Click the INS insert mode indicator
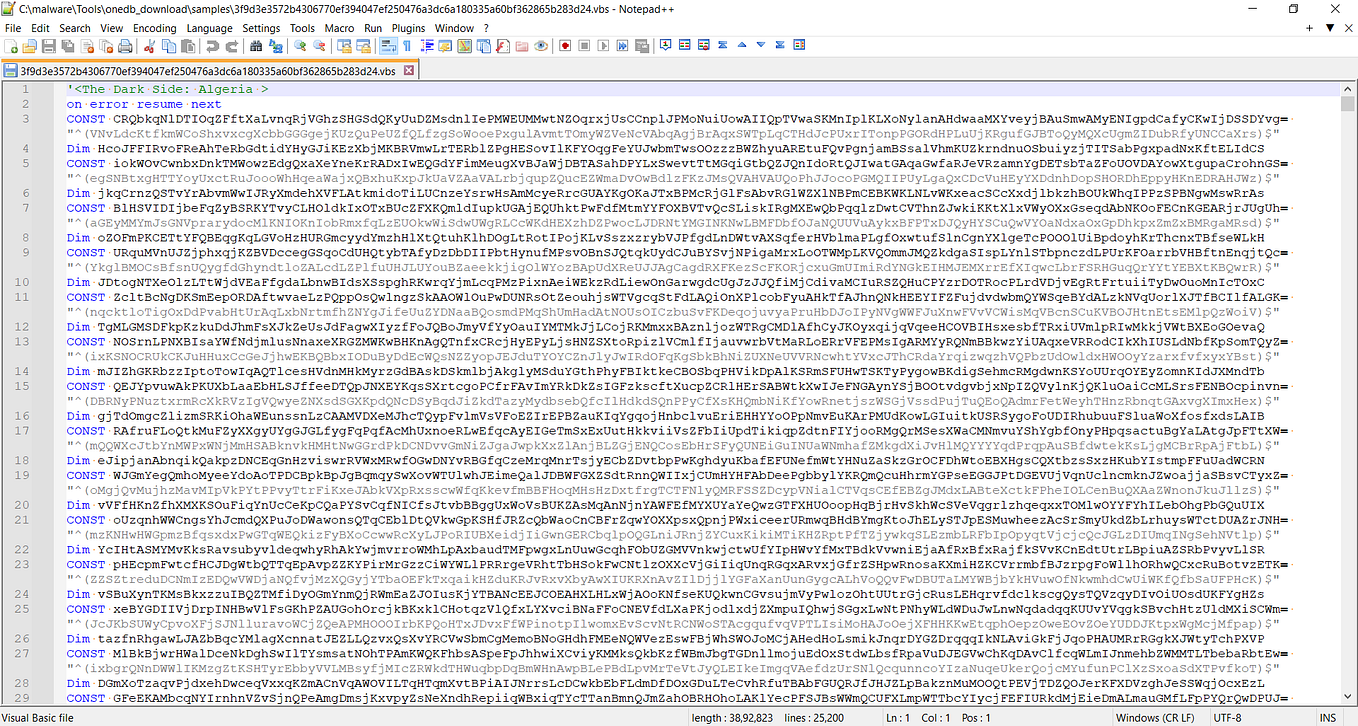Viewport: 1358px width, 726px height. click(1327, 717)
